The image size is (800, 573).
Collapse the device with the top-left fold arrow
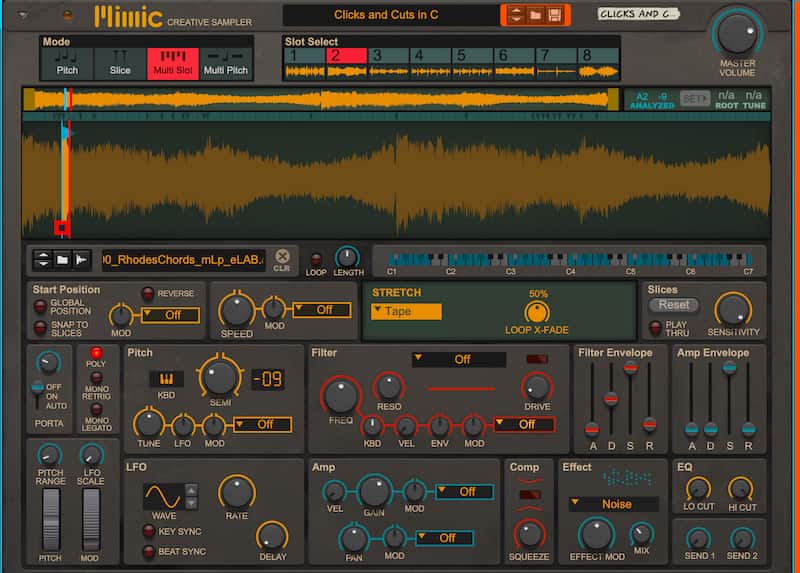[23, 15]
